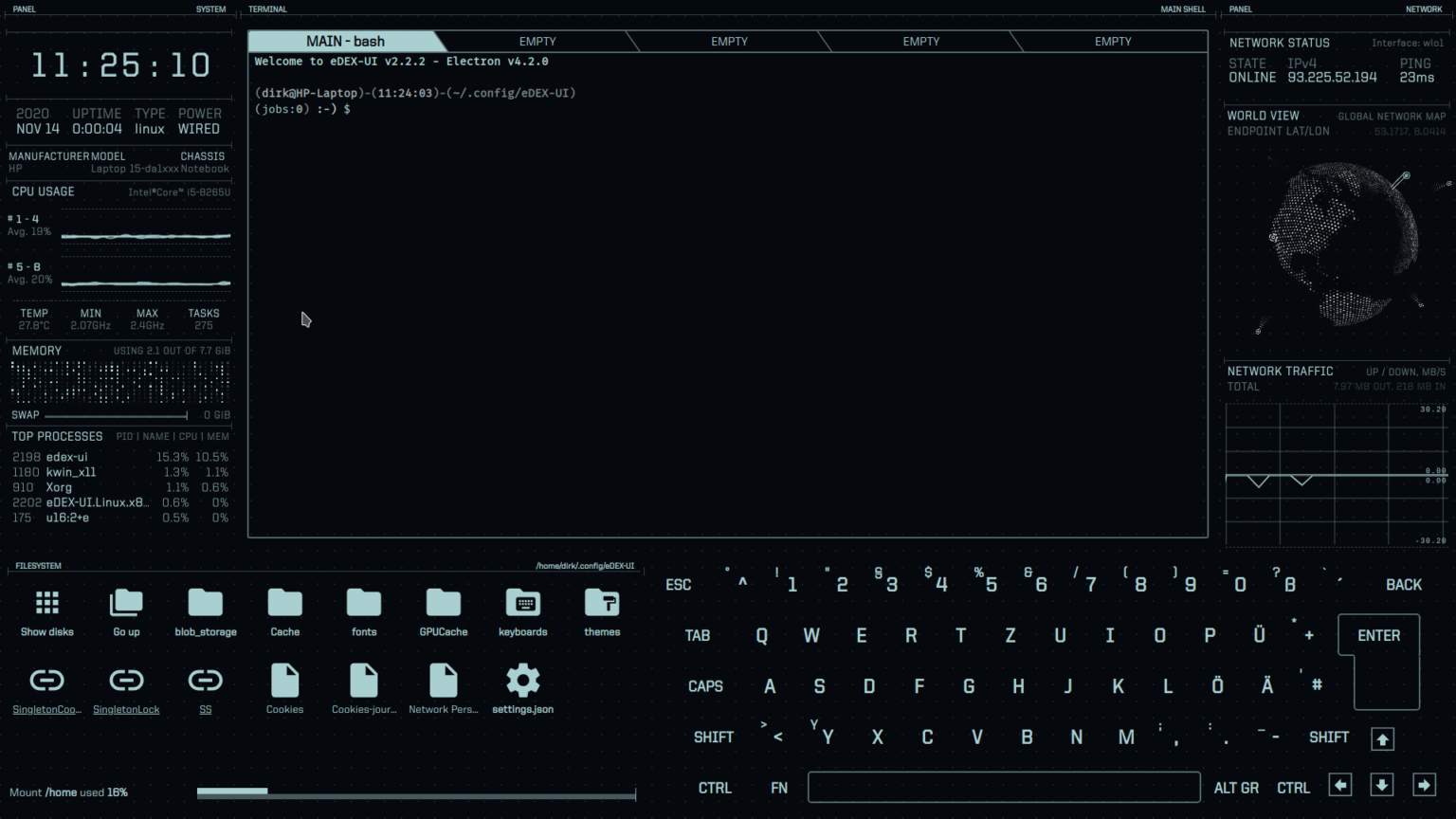Select the settings.json gear icon
Viewport: 1456px width, 819px height.
(x=522, y=679)
